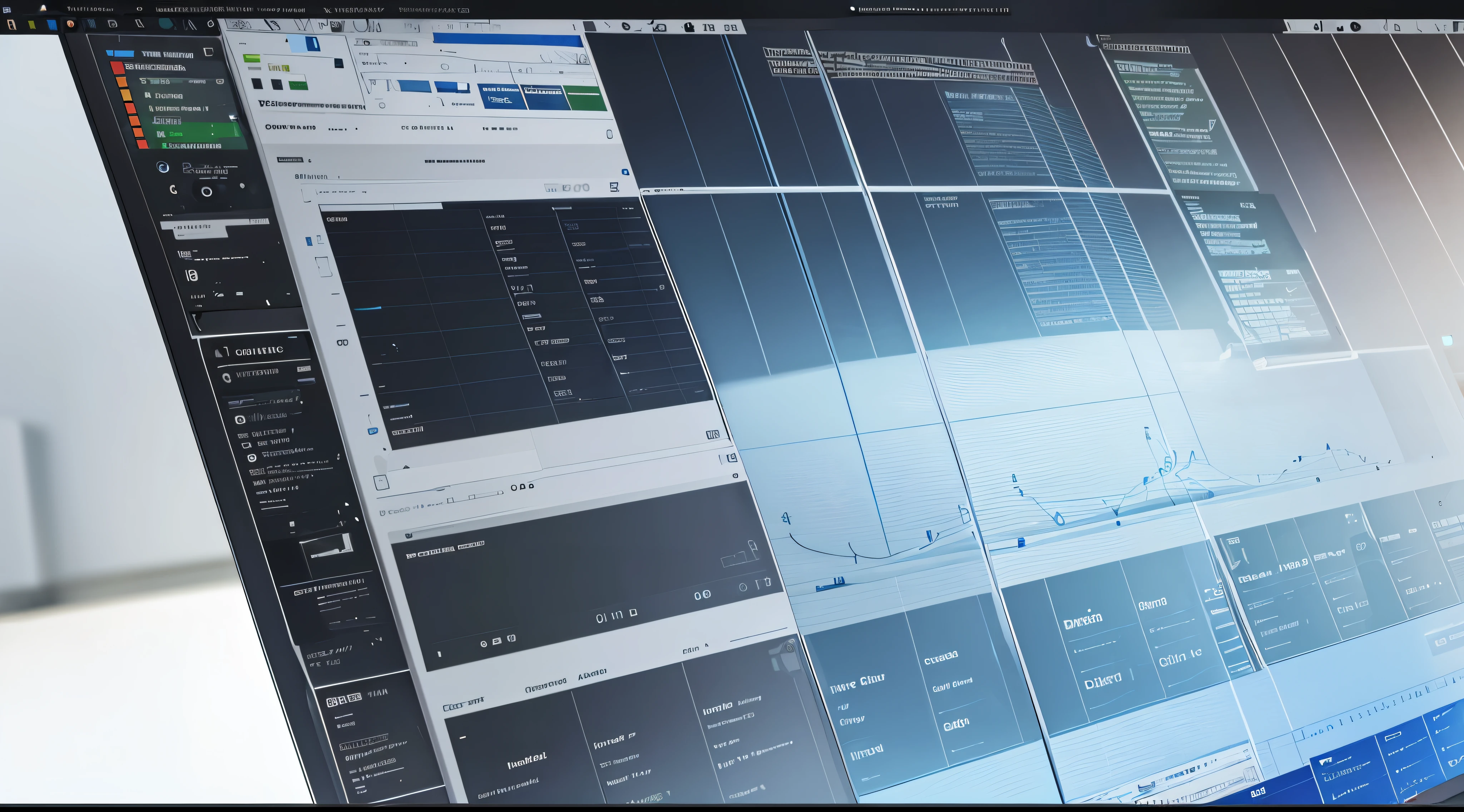The width and height of the screenshot is (1464, 812).
Task: Click the rounded outline box at the right edge of the white panel
Action: pyautogui.click(x=610, y=134)
